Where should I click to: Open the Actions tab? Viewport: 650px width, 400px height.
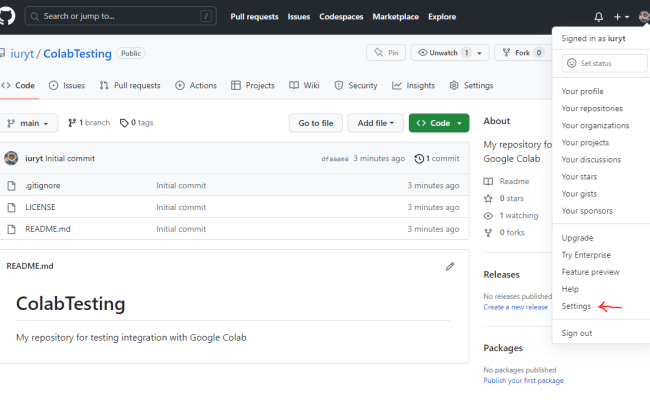coord(196,85)
